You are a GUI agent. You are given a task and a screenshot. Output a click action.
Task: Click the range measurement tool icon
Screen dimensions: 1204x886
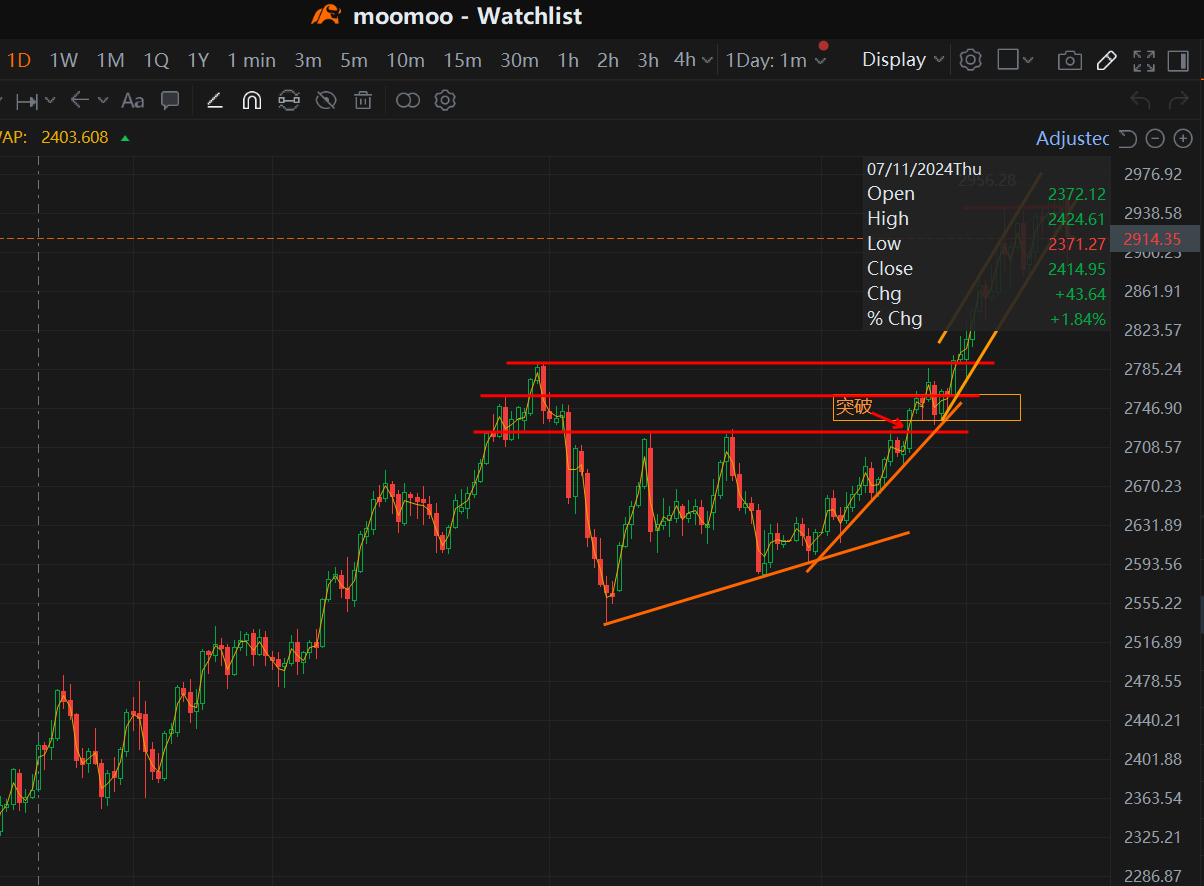point(27,101)
